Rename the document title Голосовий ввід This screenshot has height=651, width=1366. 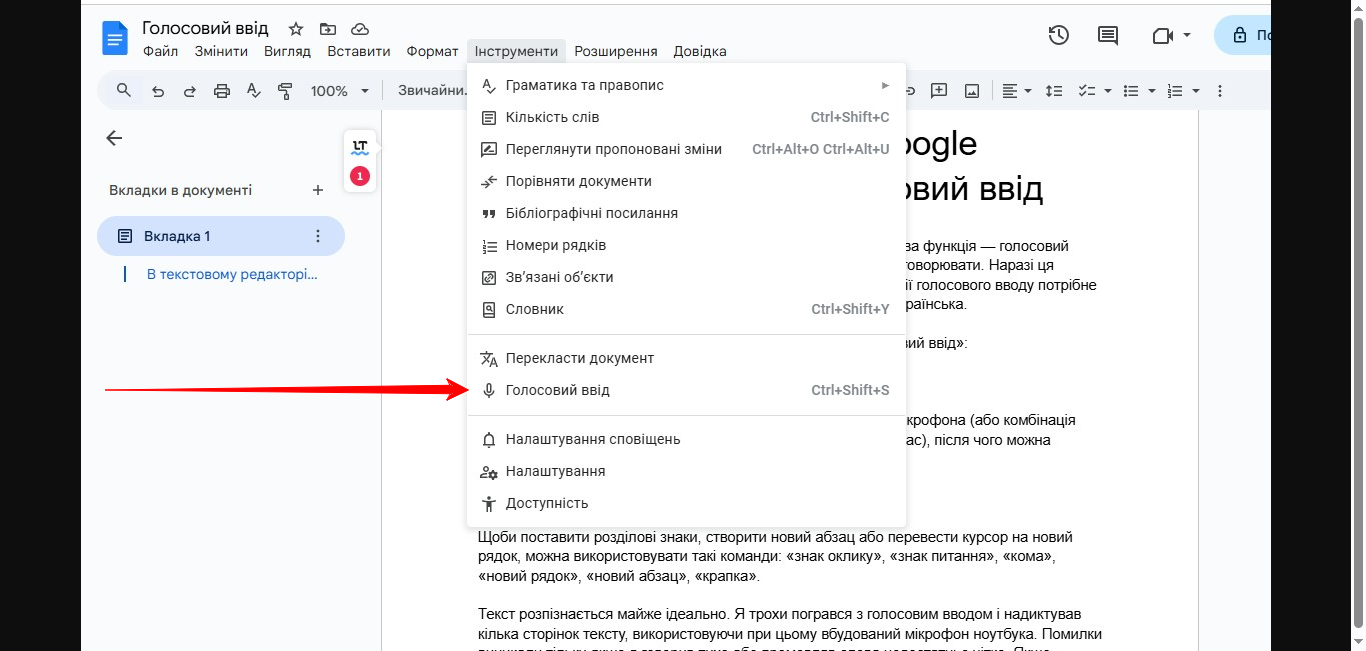point(205,29)
